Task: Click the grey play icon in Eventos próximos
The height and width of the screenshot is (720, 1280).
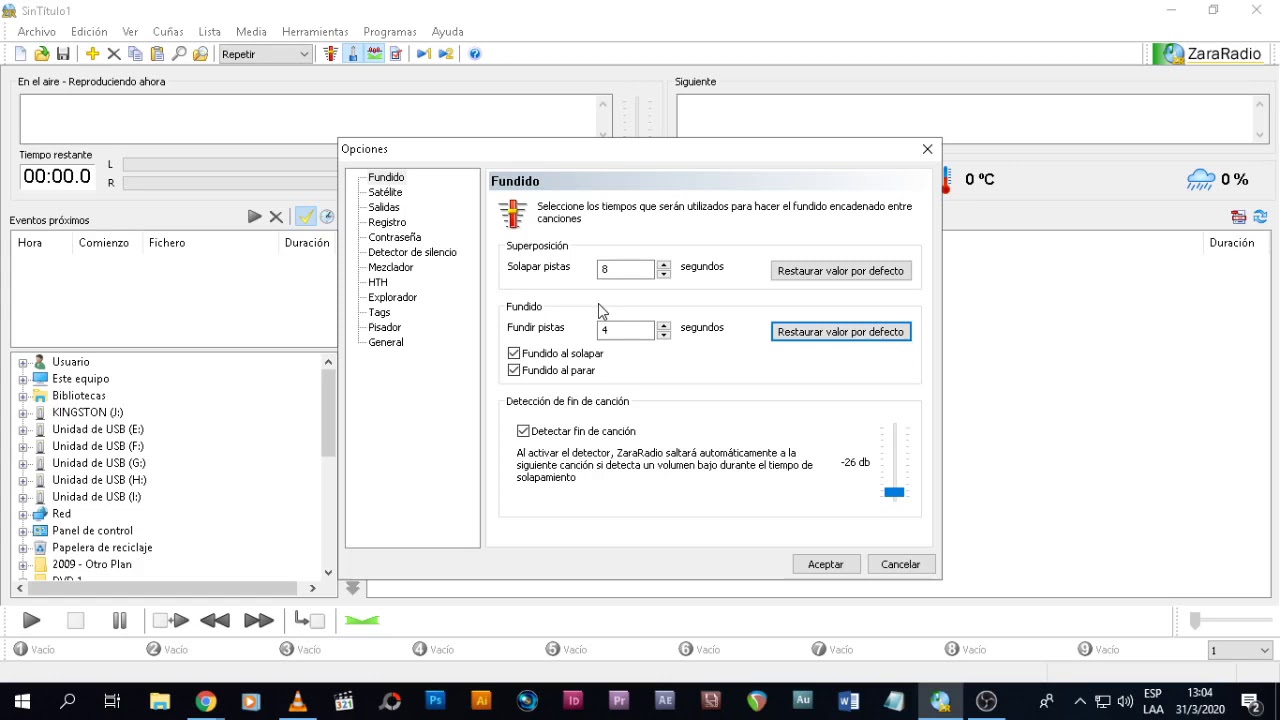Action: [x=254, y=217]
